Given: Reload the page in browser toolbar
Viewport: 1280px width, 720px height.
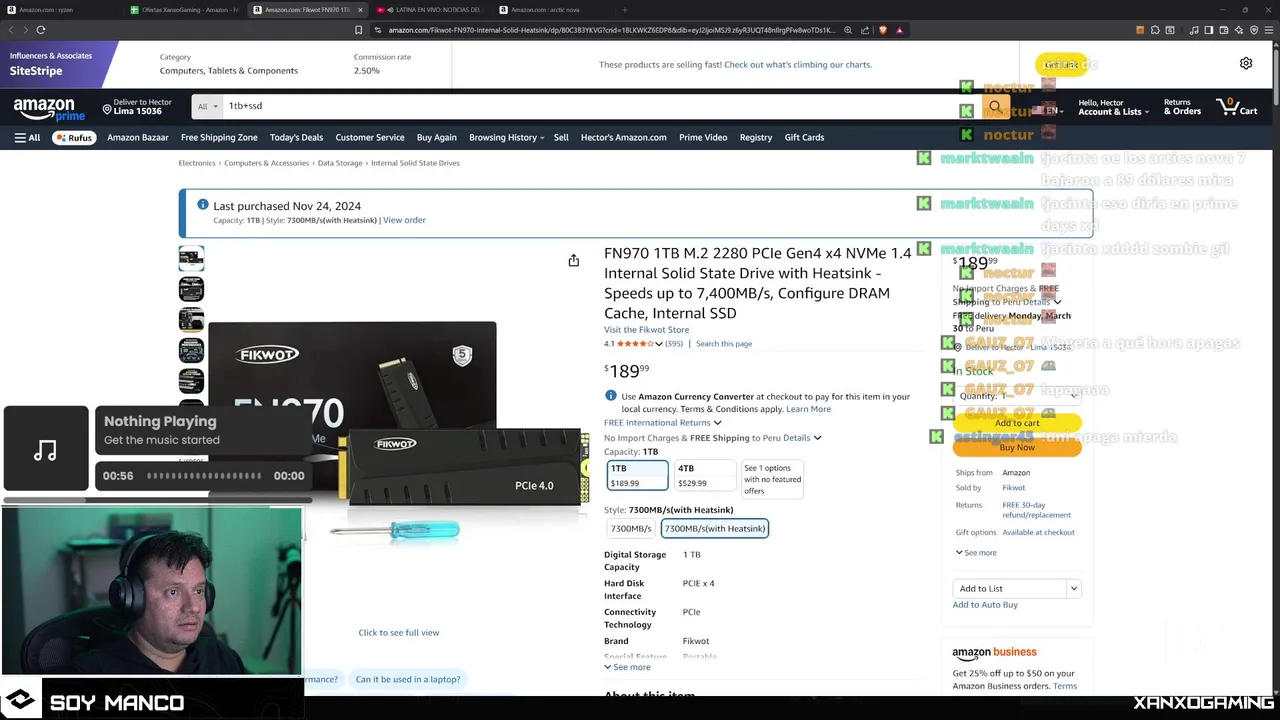Looking at the screenshot, I should [41, 30].
